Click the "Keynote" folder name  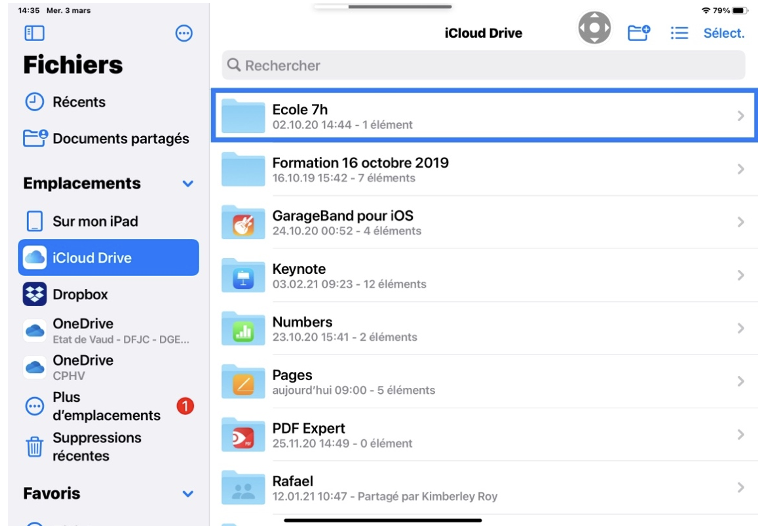click(299, 269)
